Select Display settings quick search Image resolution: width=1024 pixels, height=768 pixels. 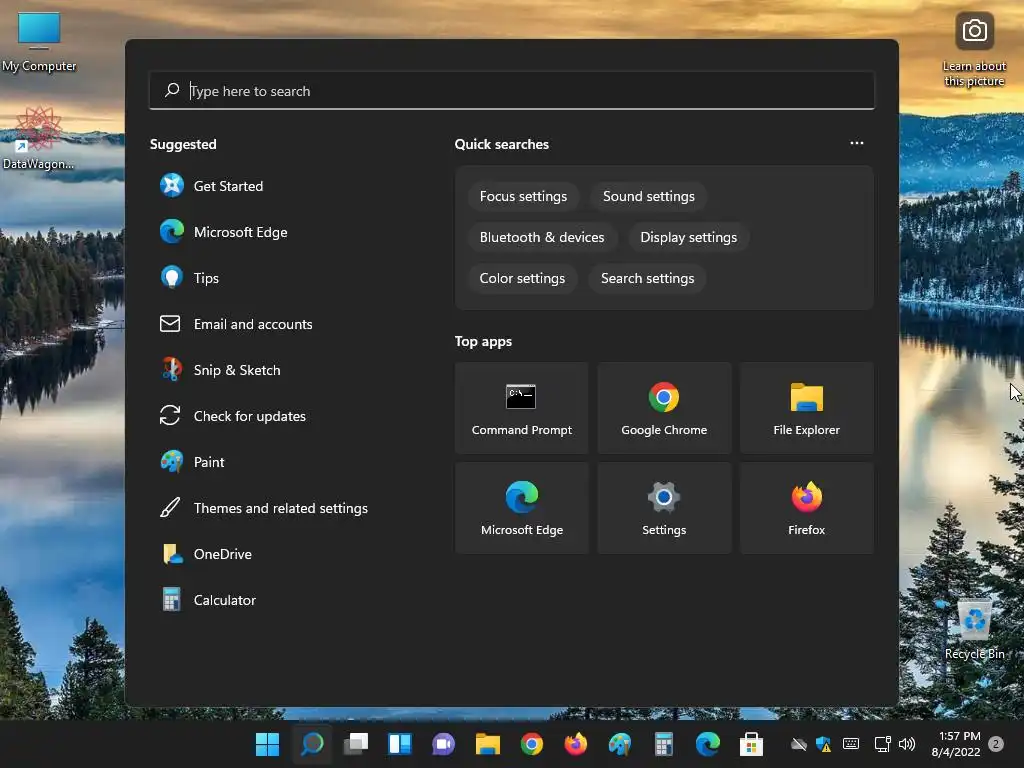point(688,237)
